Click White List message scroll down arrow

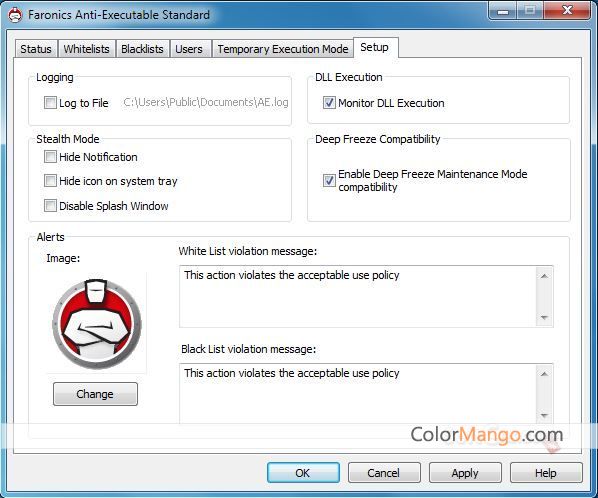point(544,318)
